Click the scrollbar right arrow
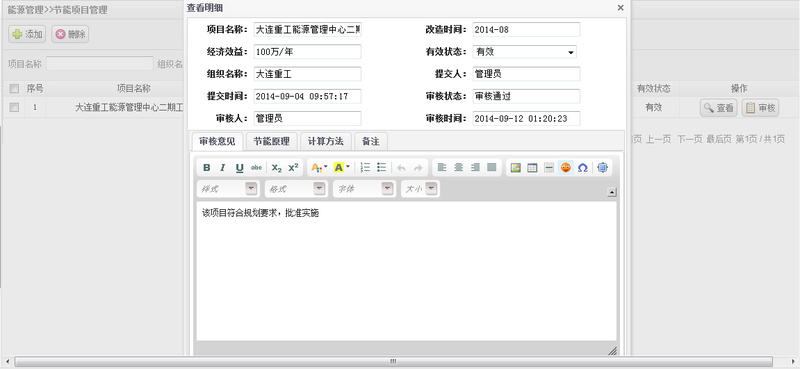This screenshot has height=369, width=800. (793, 361)
